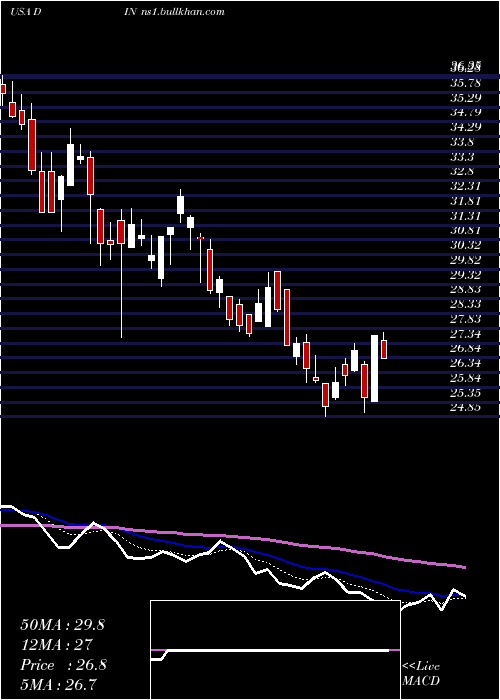Click the Price : 26.8 readout
The height and width of the screenshot is (700, 500).
tap(63, 665)
